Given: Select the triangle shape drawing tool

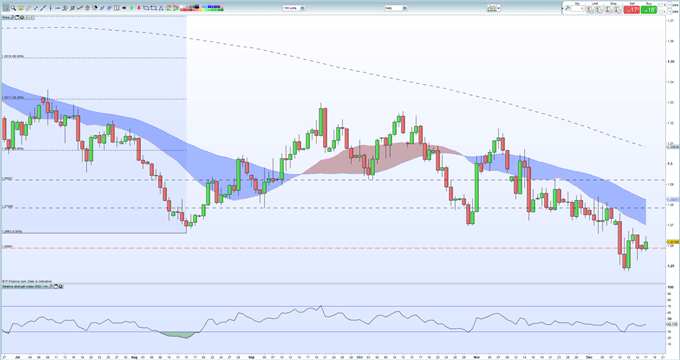Looking at the screenshot, I should (x=161, y=8).
